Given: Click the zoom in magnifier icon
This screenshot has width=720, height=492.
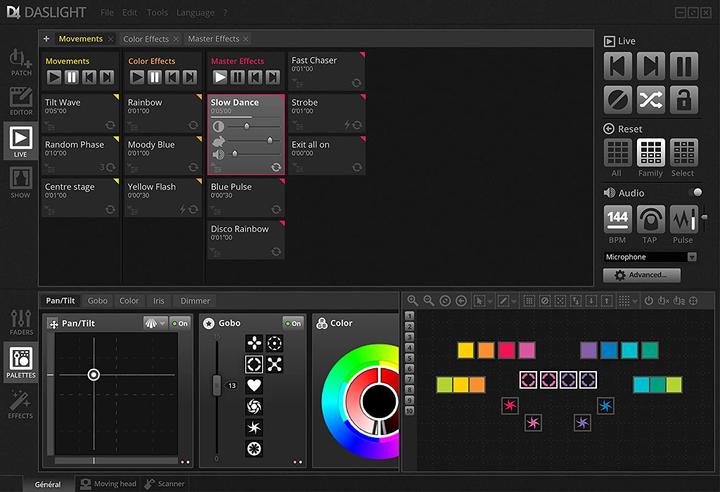Looking at the screenshot, I should [x=412, y=300].
